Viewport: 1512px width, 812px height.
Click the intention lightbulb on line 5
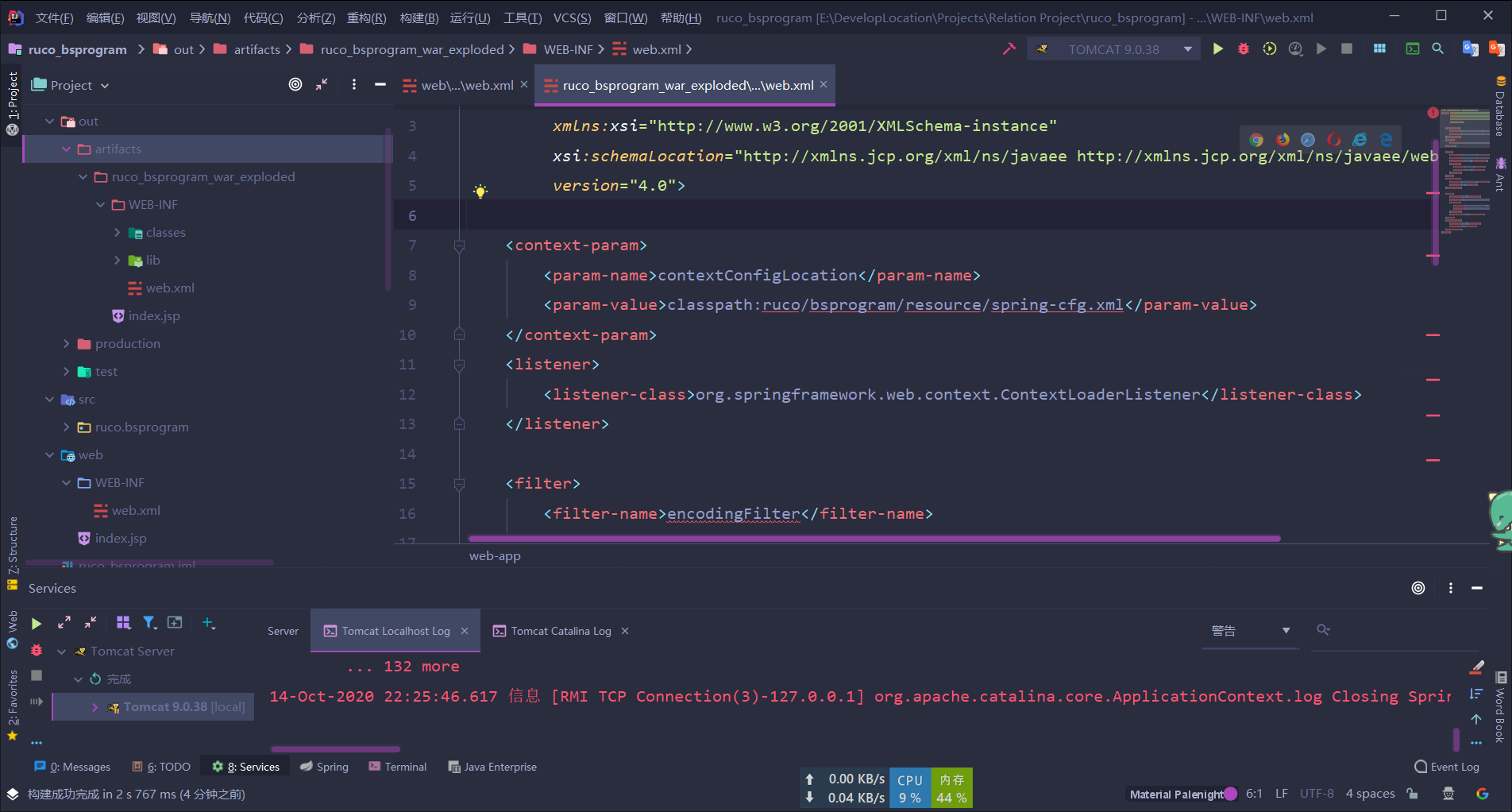(x=480, y=191)
